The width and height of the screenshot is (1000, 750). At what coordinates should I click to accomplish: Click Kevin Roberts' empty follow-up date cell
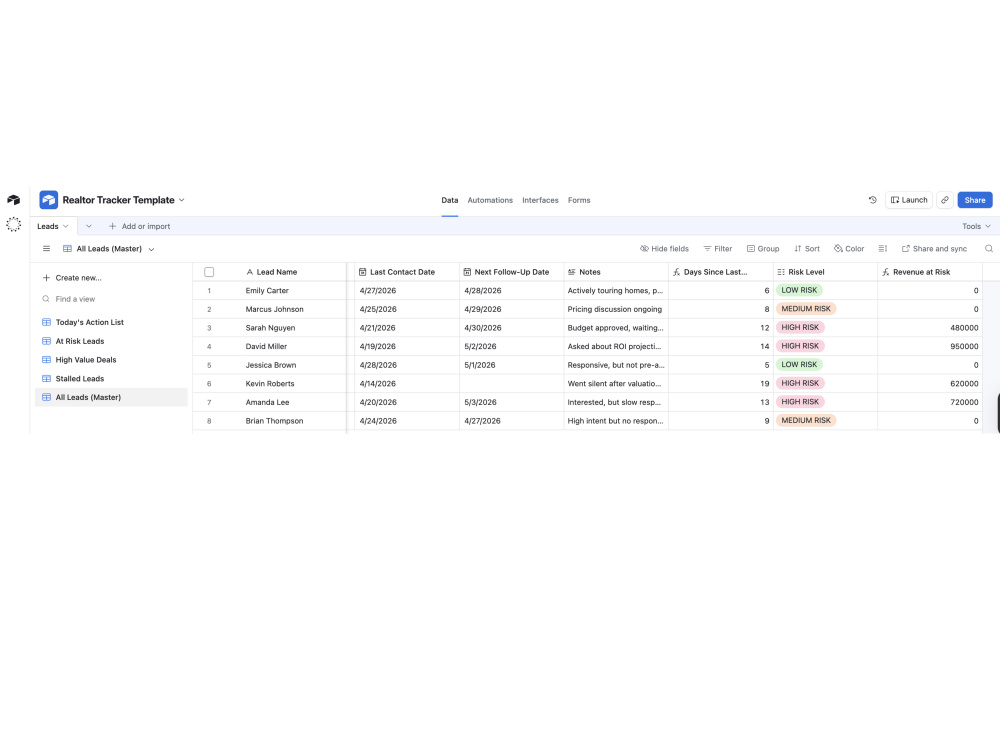(x=511, y=384)
